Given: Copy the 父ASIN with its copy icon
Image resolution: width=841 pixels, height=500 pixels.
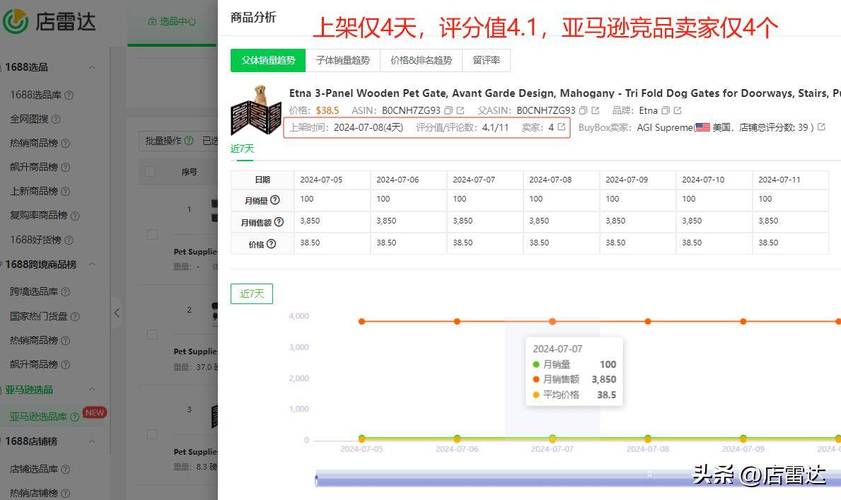Looking at the screenshot, I should click(583, 111).
